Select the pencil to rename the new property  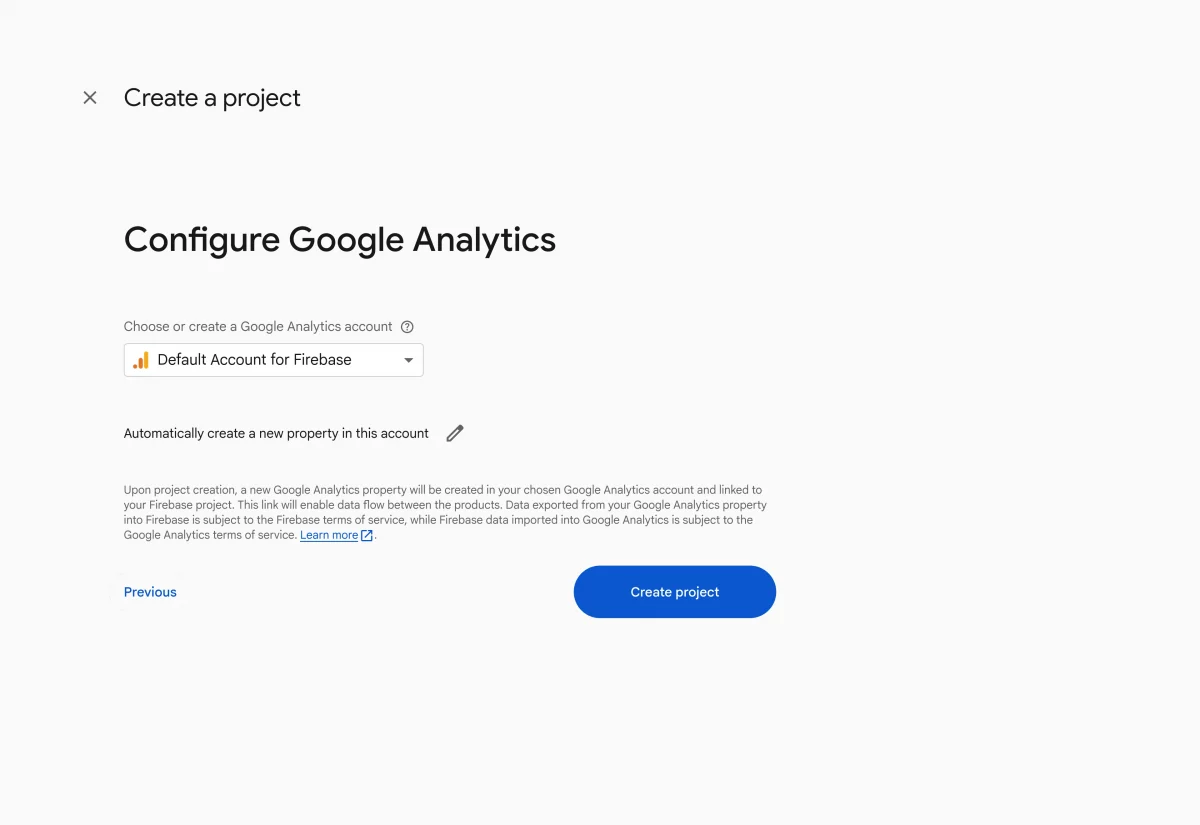point(454,432)
